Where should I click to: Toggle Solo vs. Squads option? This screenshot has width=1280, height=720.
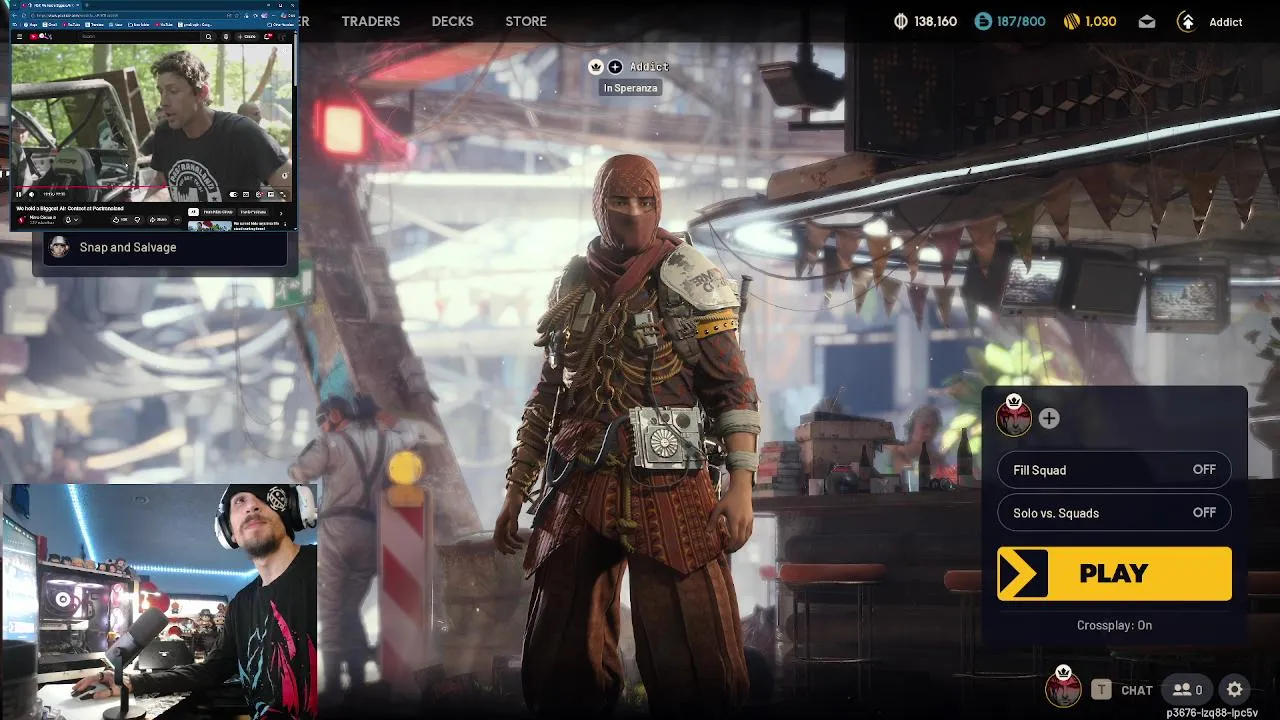(1114, 513)
